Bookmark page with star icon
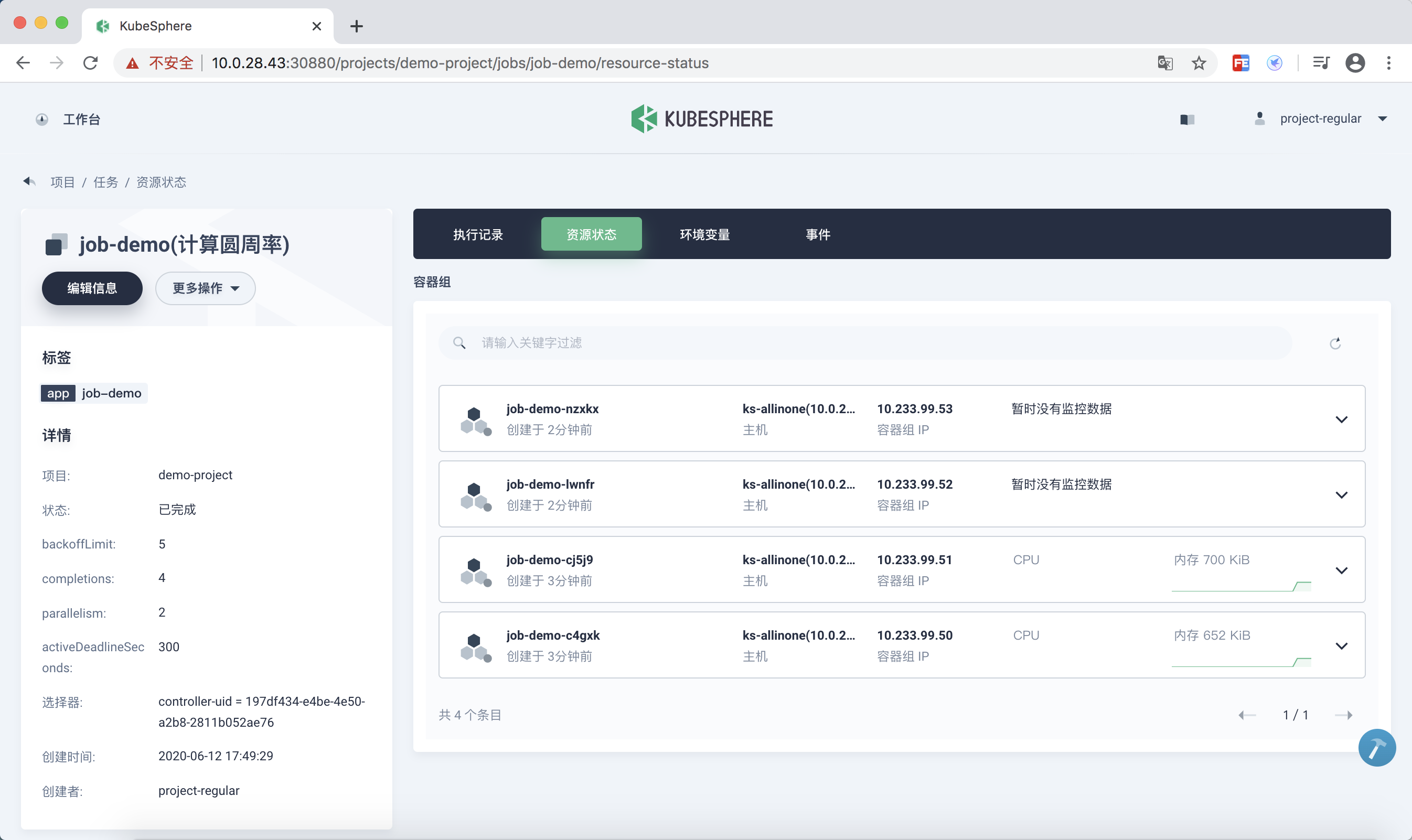Viewport: 1412px width, 840px height. (1199, 63)
